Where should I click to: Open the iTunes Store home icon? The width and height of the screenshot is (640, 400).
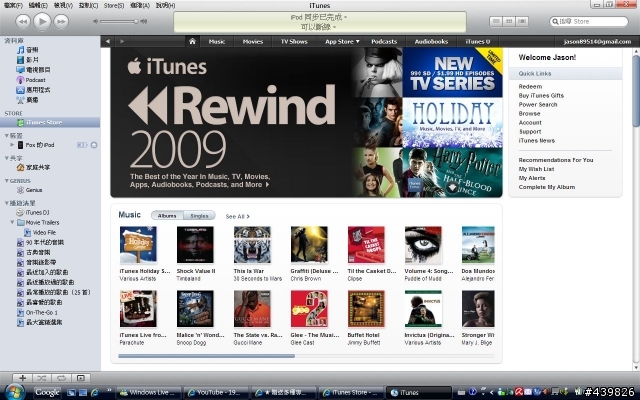click(x=192, y=41)
